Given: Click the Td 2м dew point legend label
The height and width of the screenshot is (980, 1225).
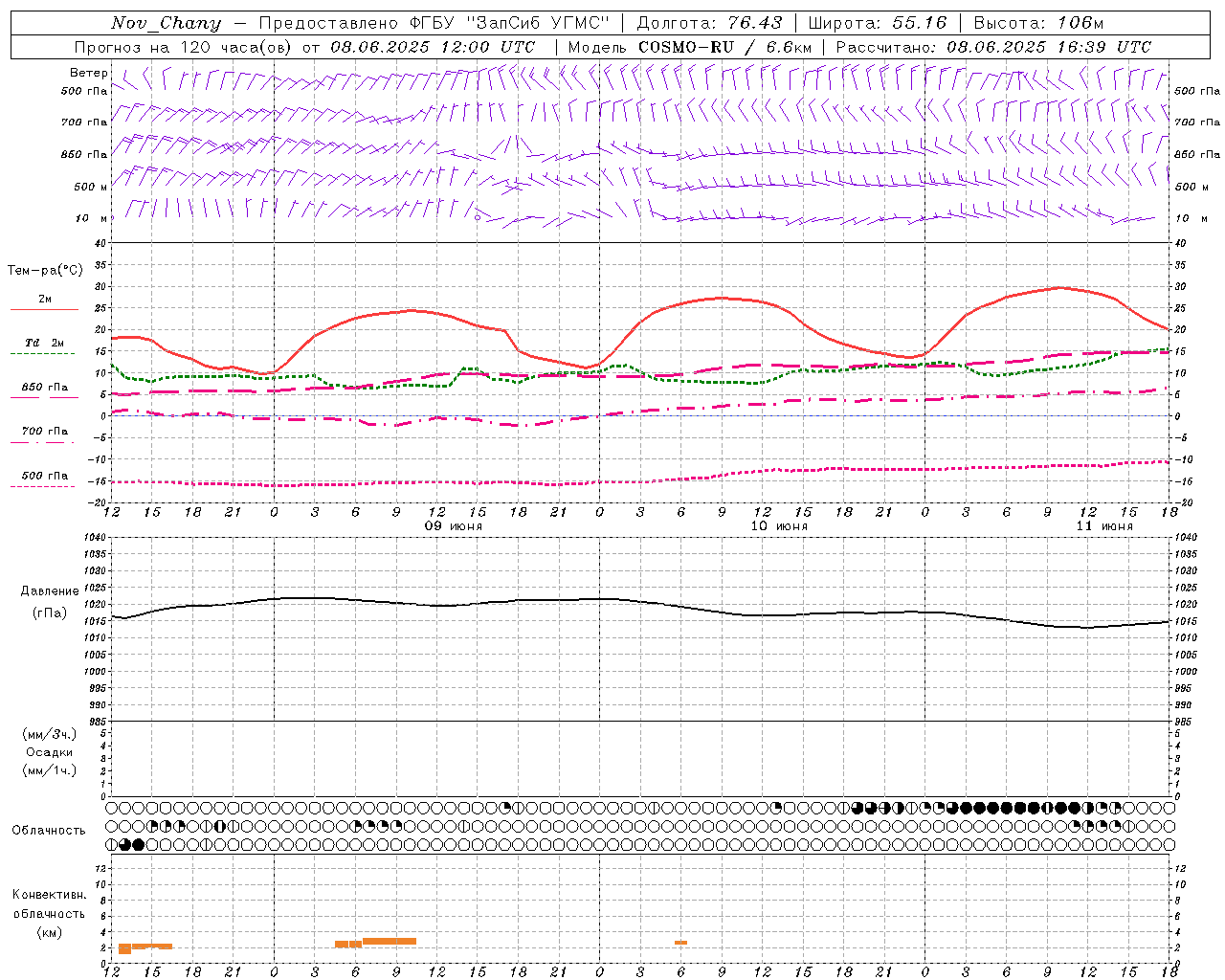Looking at the screenshot, I should pyautogui.click(x=44, y=343).
